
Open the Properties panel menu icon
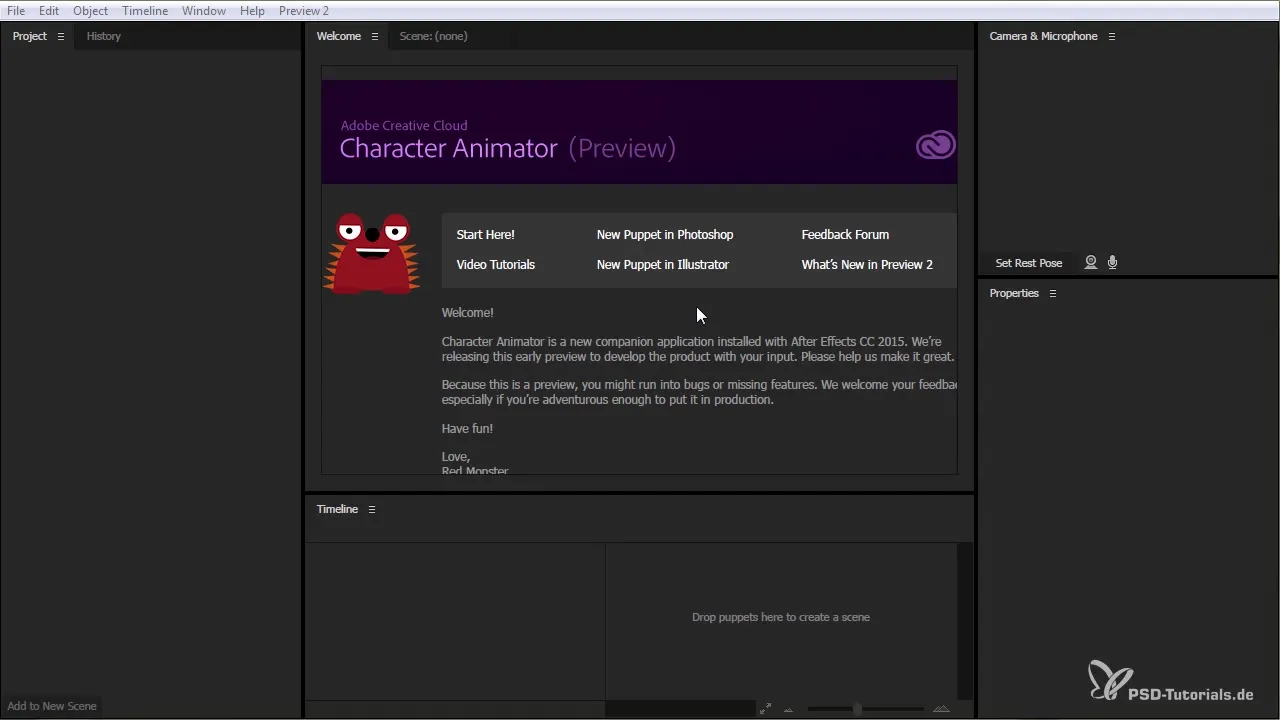(x=1052, y=293)
